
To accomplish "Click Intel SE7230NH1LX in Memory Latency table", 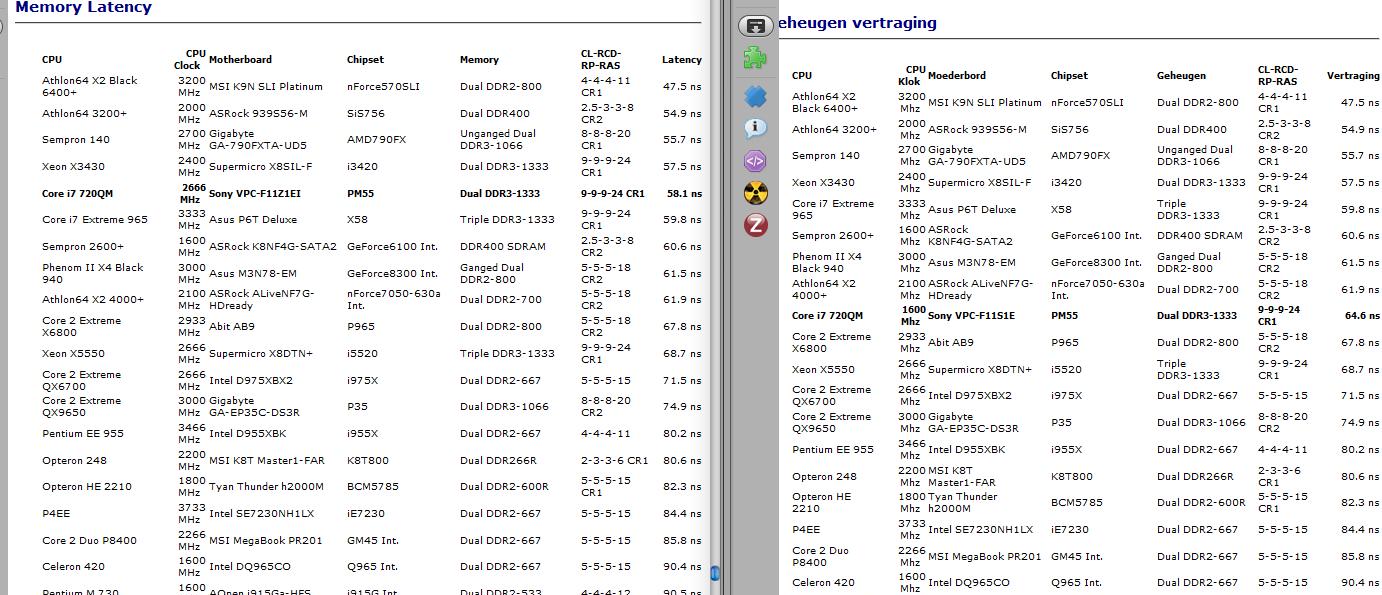I will [261, 514].
